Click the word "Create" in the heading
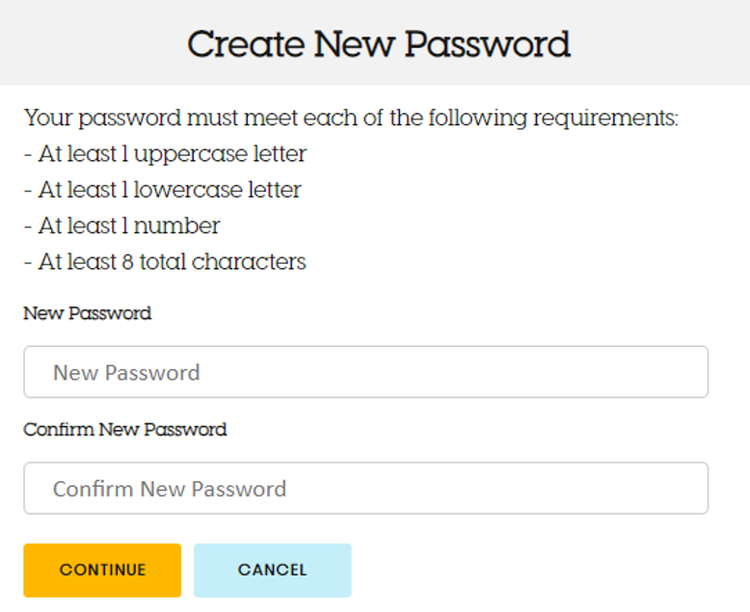This screenshot has height=612, width=750. coord(245,44)
